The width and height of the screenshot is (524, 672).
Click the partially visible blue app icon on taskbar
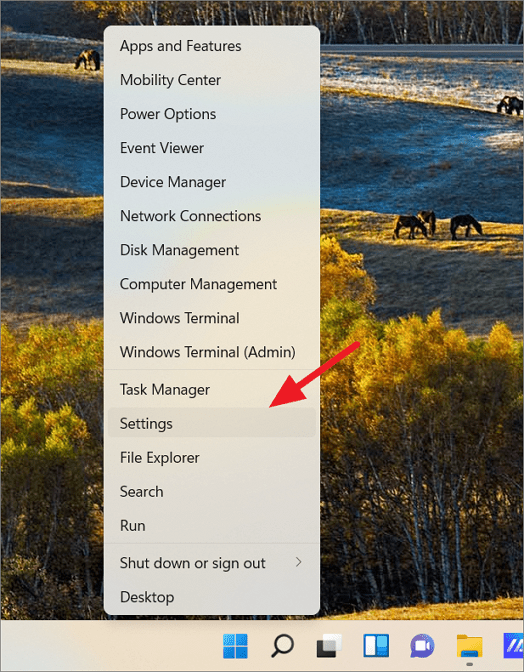(x=514, y=646)
